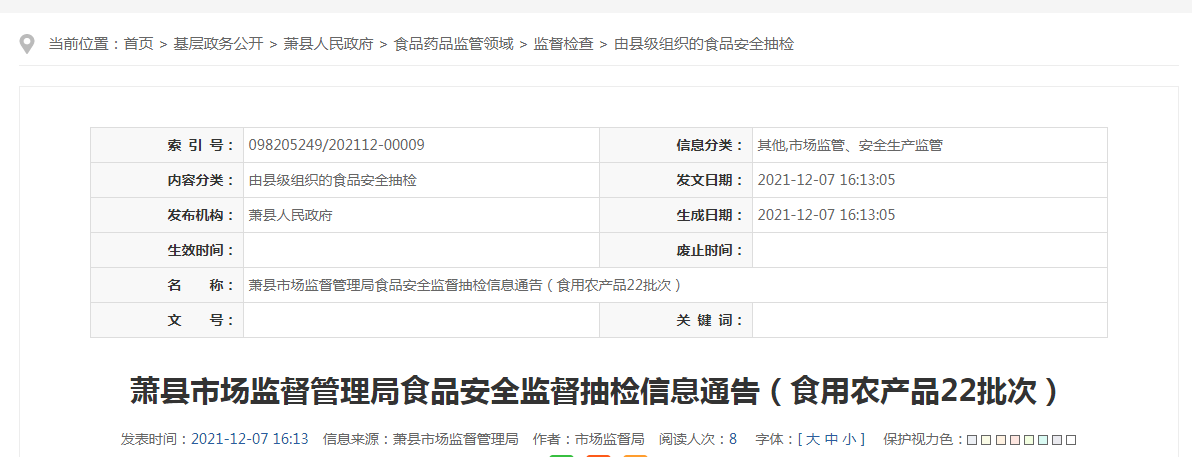Pick the first 保护视力色 color square
The width and height of the screenshot is (1192, 457).
click(x=972, y=440)
